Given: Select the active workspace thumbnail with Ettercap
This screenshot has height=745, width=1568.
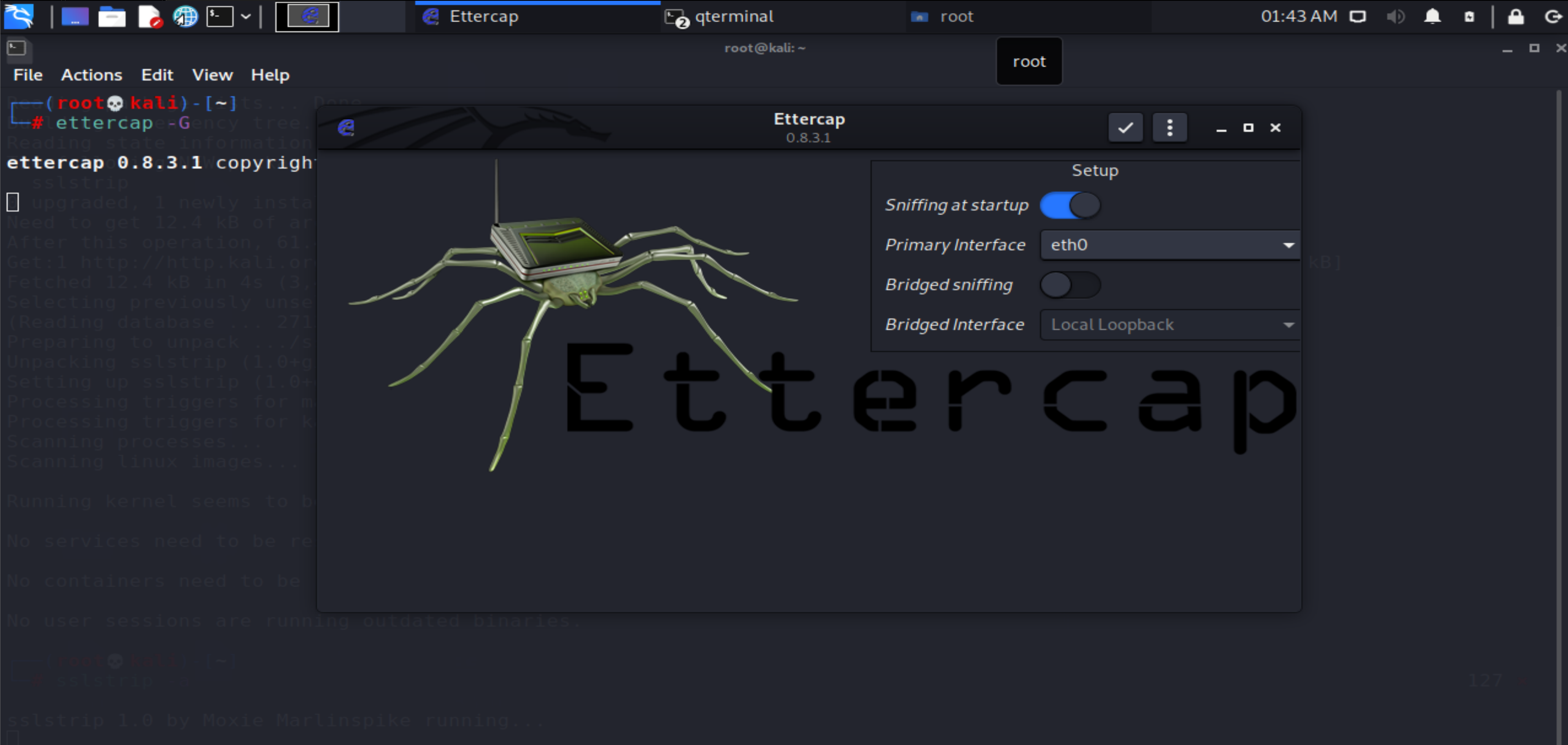Looking at the screenshot, I should pos(307,16).
